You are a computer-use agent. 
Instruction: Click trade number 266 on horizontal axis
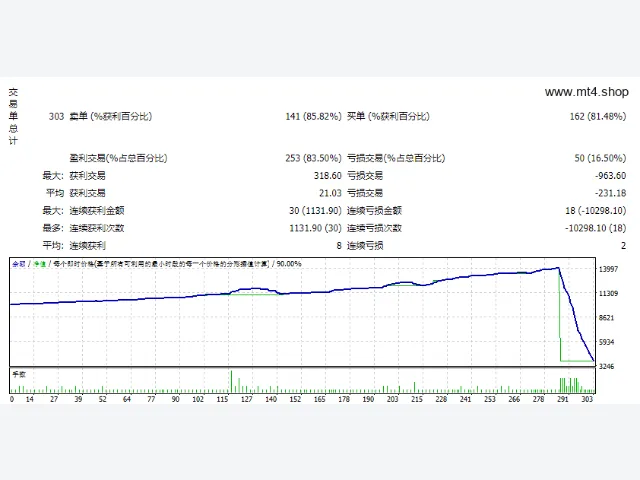pyautogui.click(x=514, y=399)
